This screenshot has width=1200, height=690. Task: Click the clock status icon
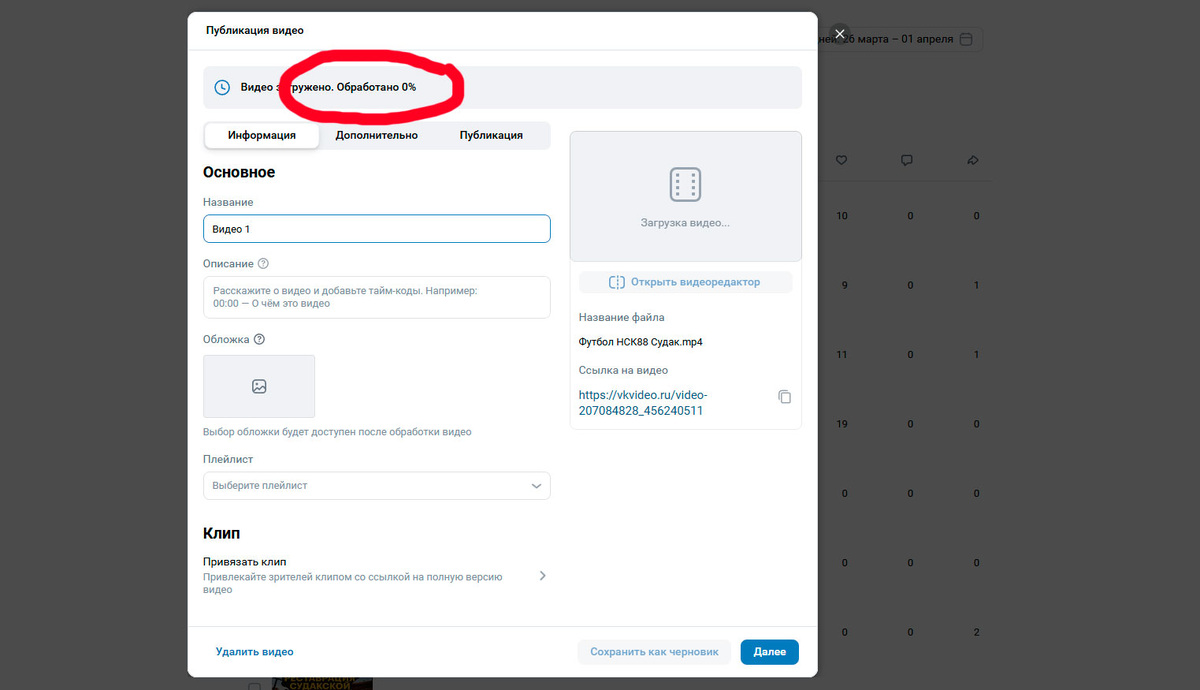tap(223, 88)
